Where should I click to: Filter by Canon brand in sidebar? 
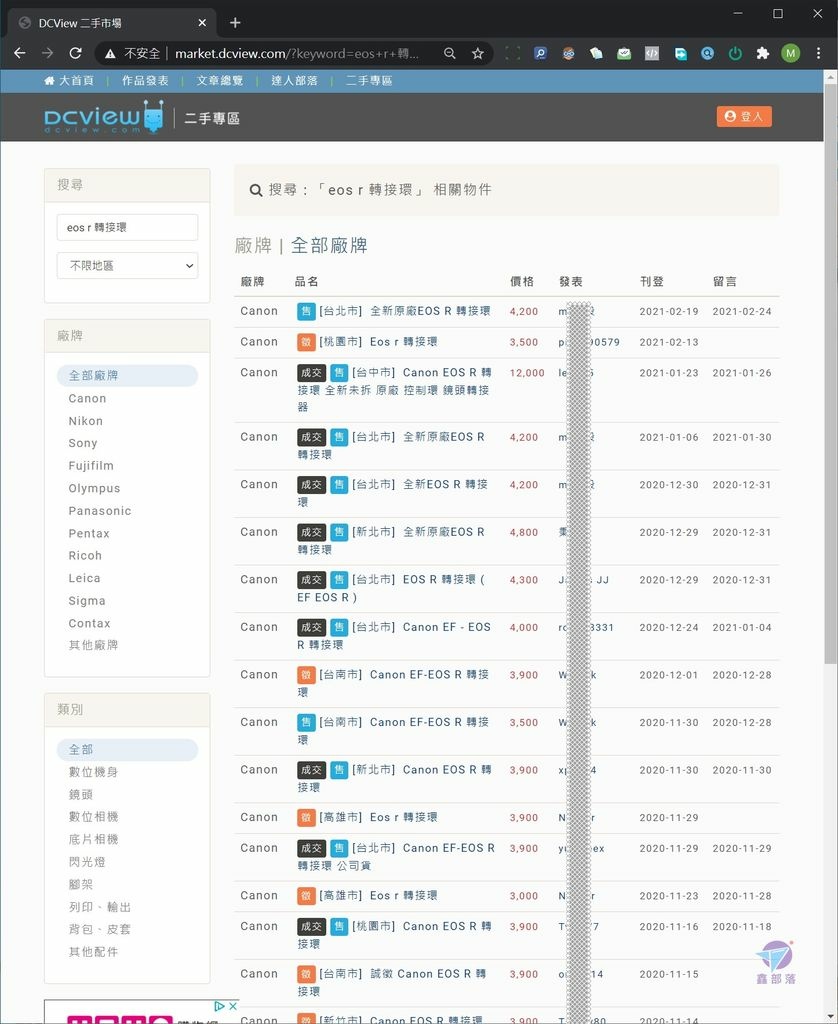click(88, 398)
